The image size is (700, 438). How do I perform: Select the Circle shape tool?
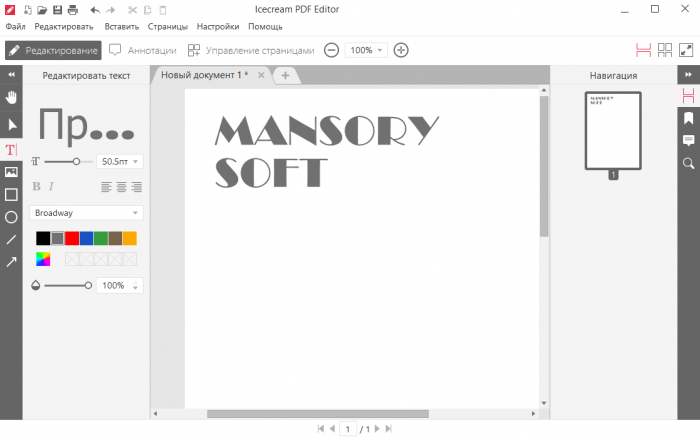[x=11, y=217]
